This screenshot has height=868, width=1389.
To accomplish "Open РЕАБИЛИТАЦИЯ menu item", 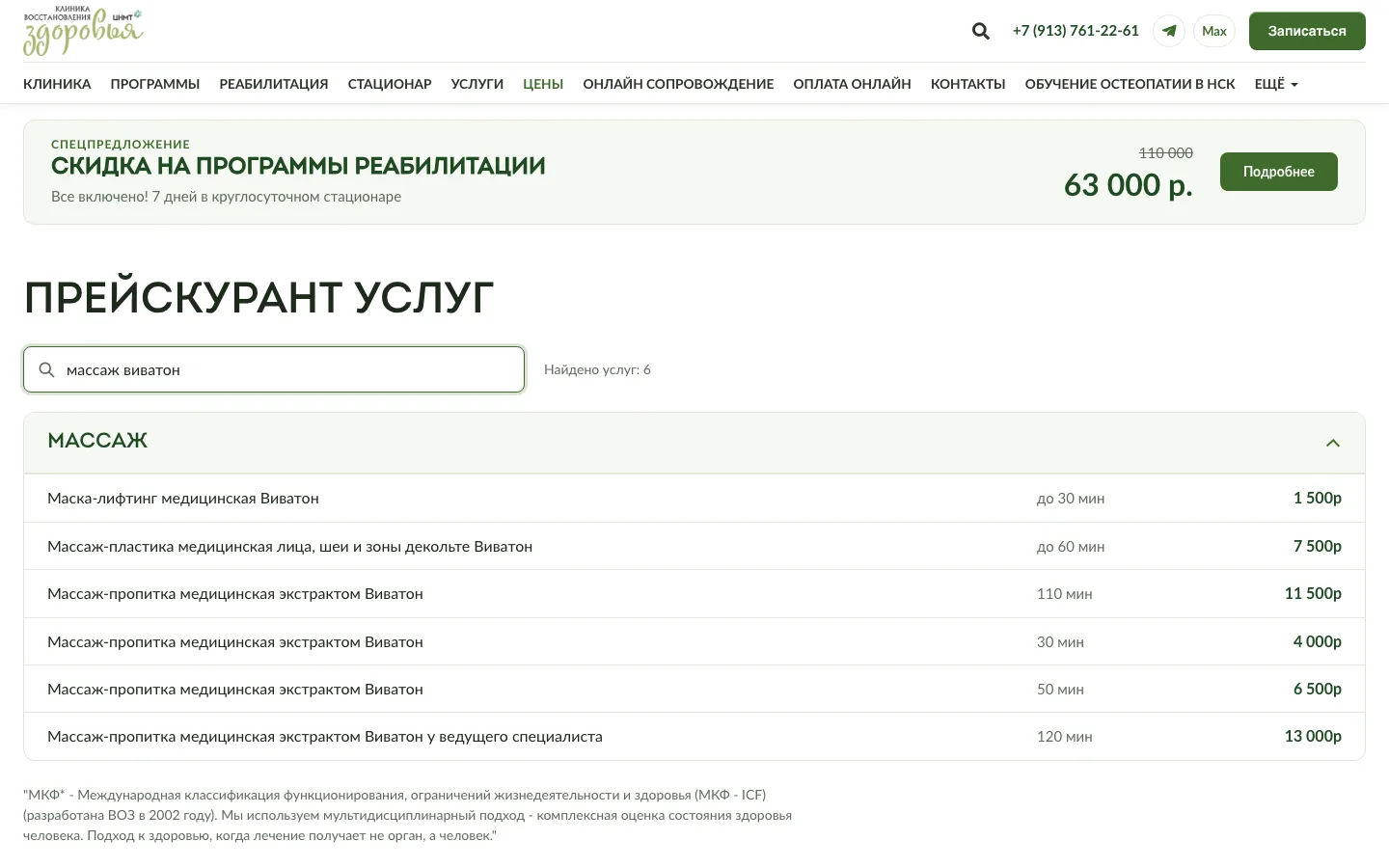I will (x=274, y=84).
